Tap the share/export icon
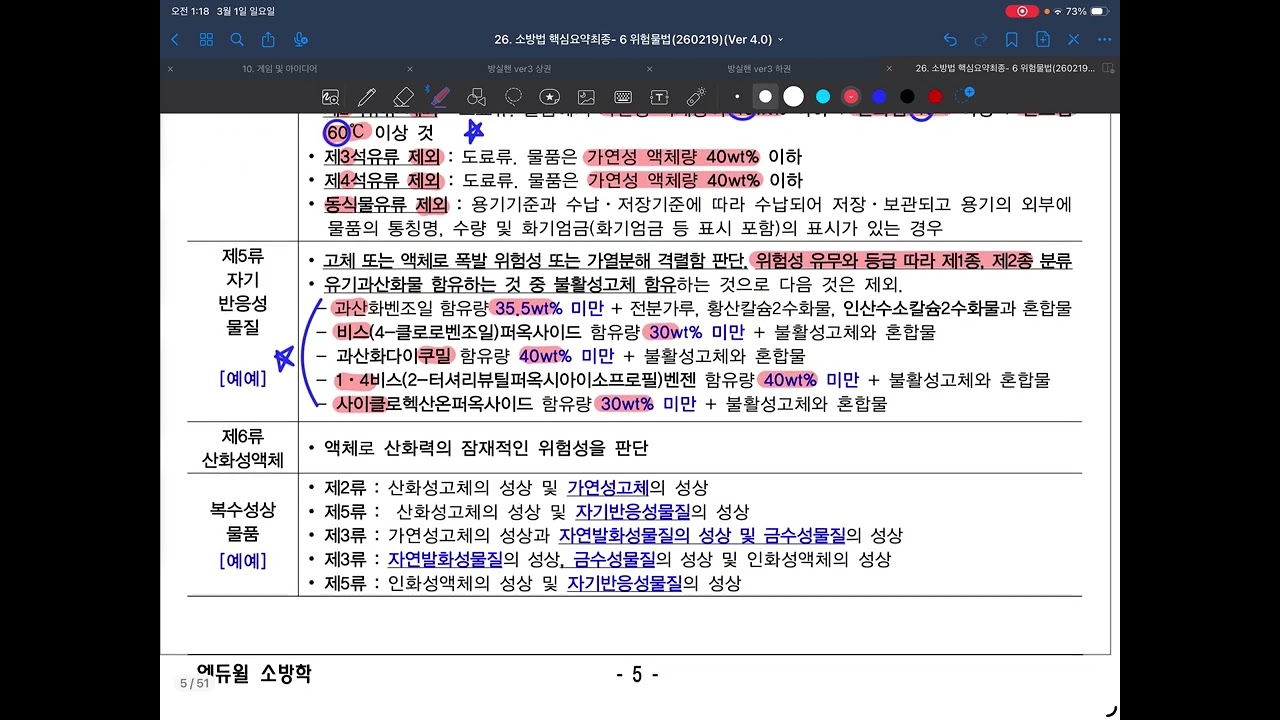 pyautogui.click(x=268, y=40)
